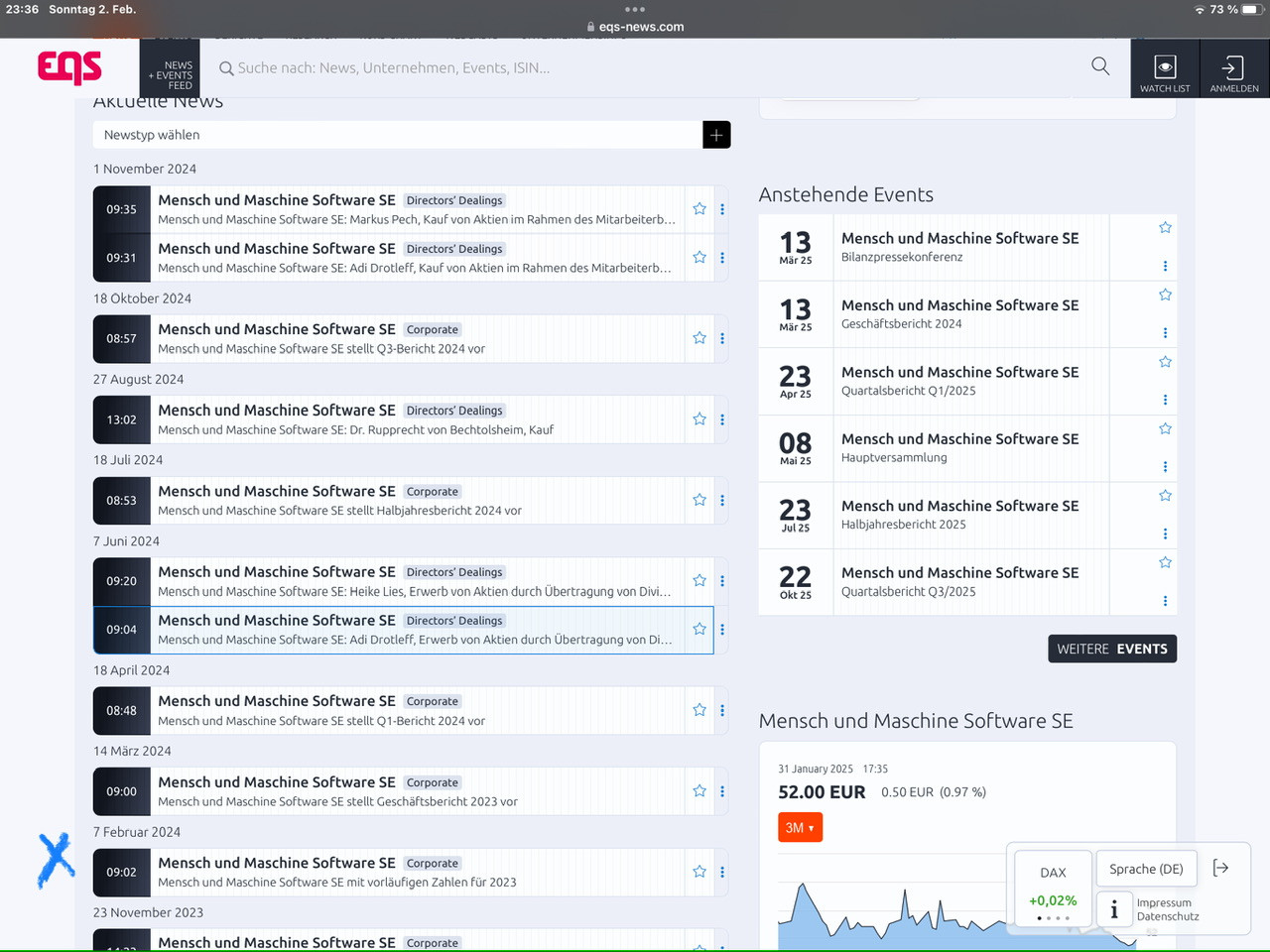Image resolution: width=1270 pixels, height=952 pixels.
Task: Open the Impressum link
Action: (1164, 903)
